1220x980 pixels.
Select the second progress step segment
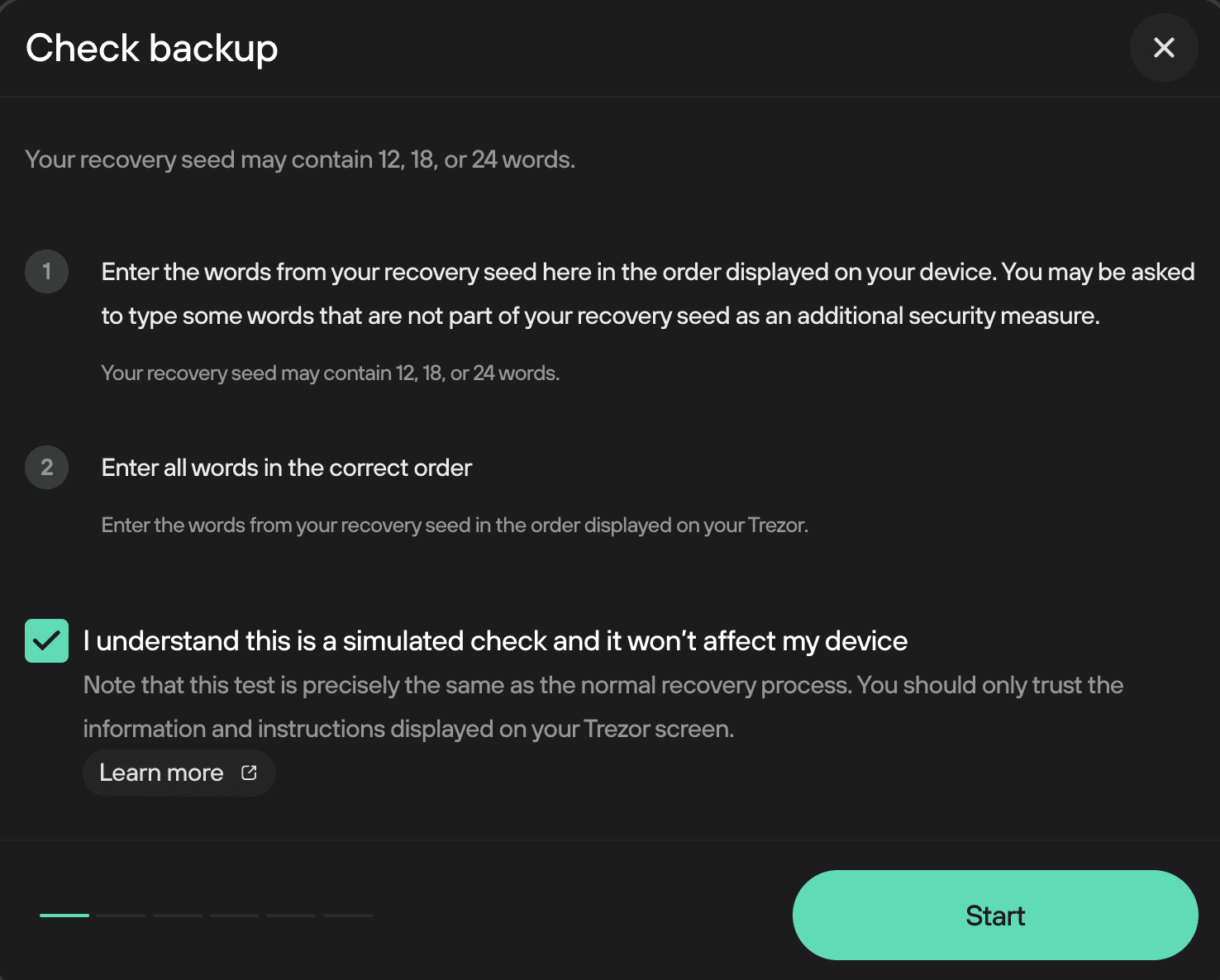click(x=122, y=916)
